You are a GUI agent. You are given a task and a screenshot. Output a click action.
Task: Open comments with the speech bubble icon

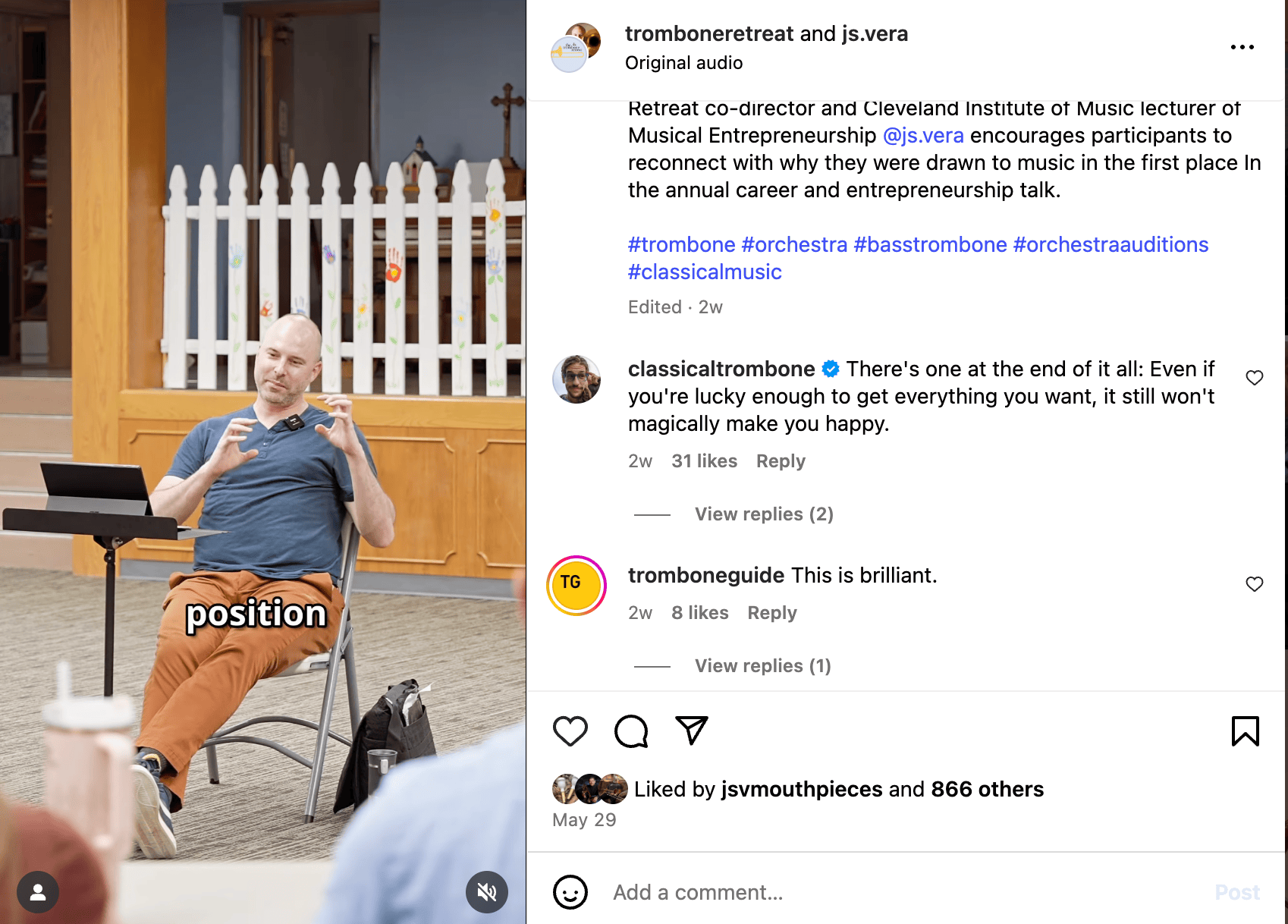click(x=631, y=731)
